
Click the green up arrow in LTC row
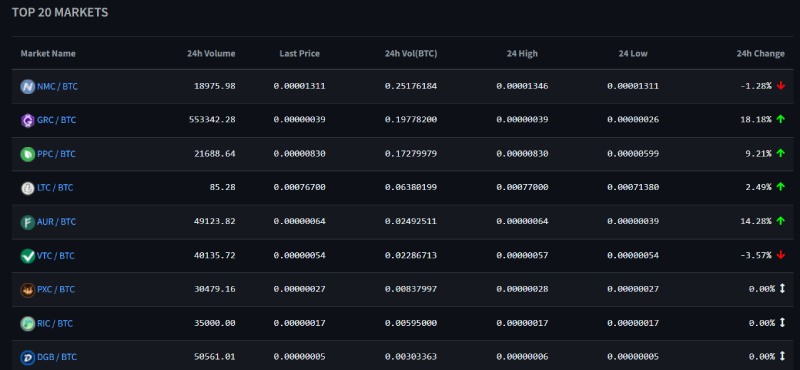click(x=780, y=187)
